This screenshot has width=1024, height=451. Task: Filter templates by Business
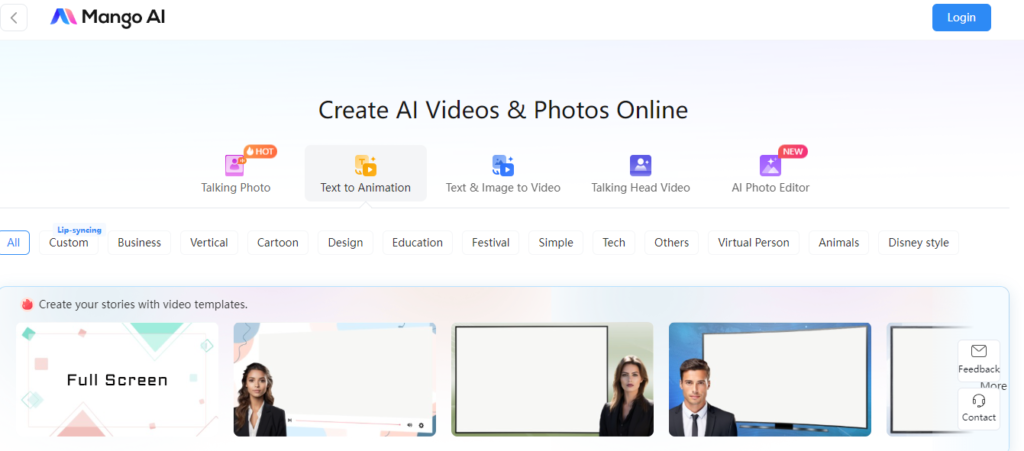(139, 243)
